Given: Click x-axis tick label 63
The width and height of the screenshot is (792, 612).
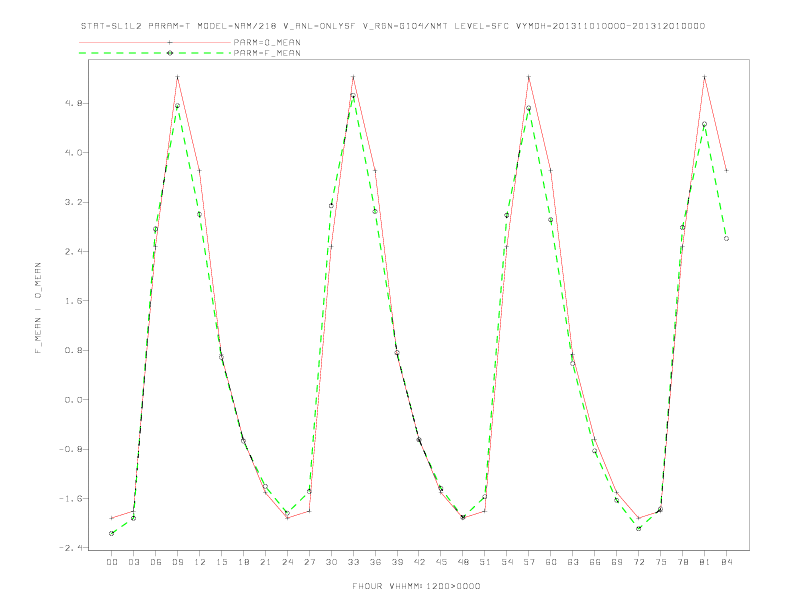Looking at the screenshot, I should [573, 562].
